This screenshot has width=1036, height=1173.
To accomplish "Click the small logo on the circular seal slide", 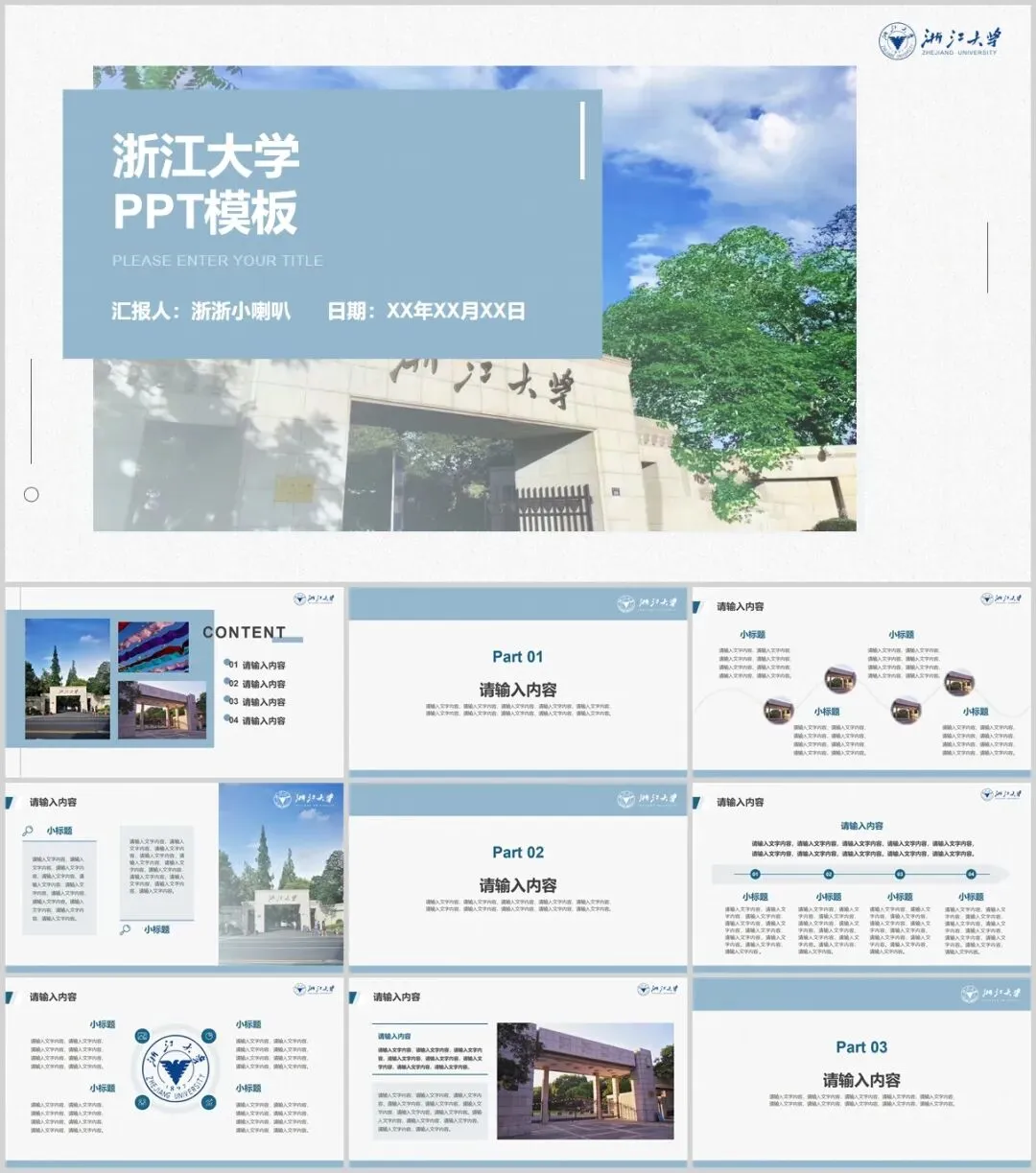I will click(x=314, y=989).
